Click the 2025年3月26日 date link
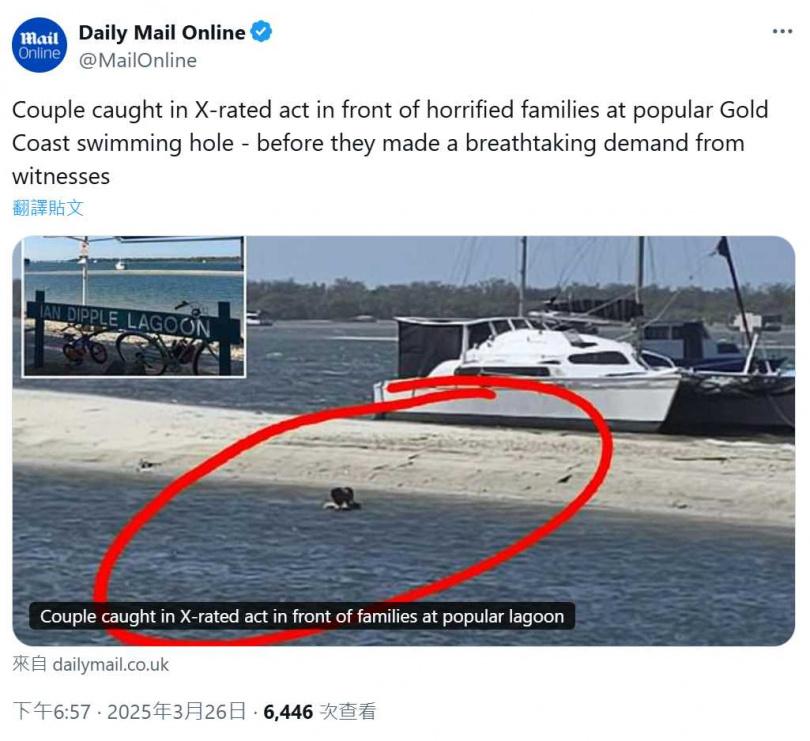Image resolution: width=810 pixels, height=741 pixels. point(176,712)
